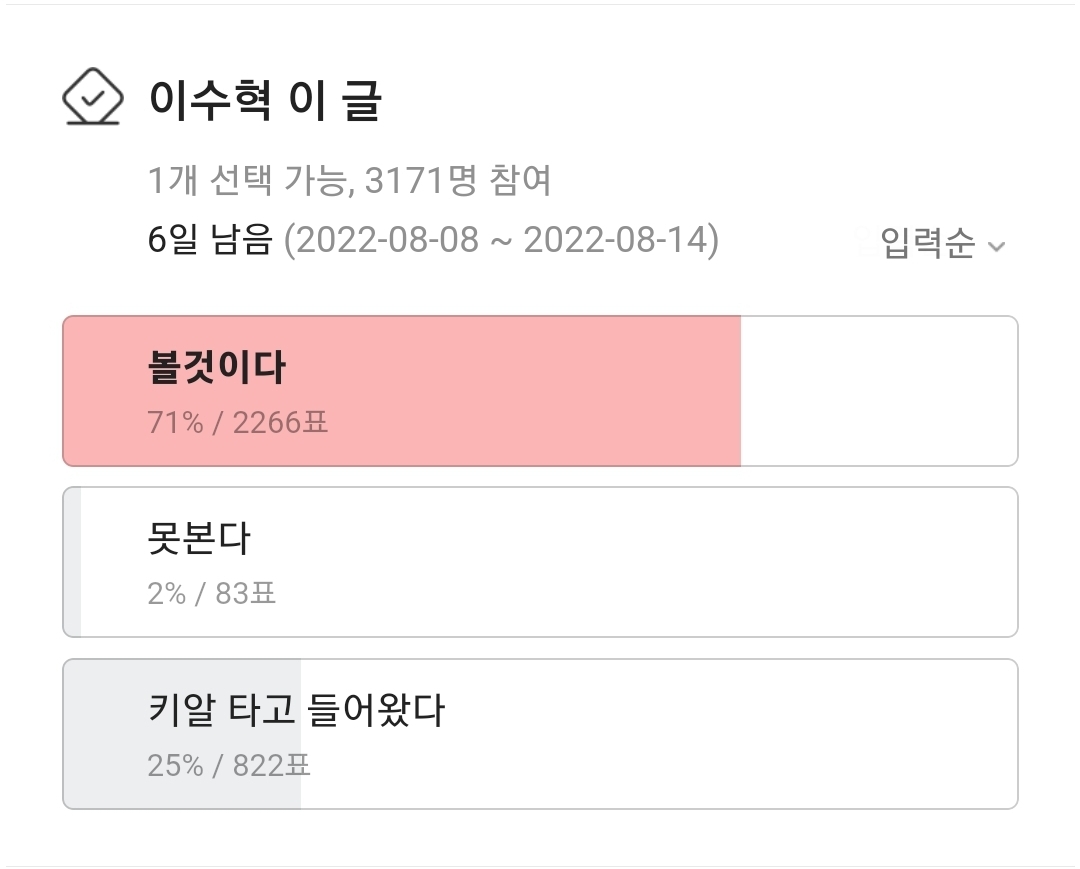Click the 2022-08-08 start date
Screen dimensions: 1080x869
tap(390, 239)
